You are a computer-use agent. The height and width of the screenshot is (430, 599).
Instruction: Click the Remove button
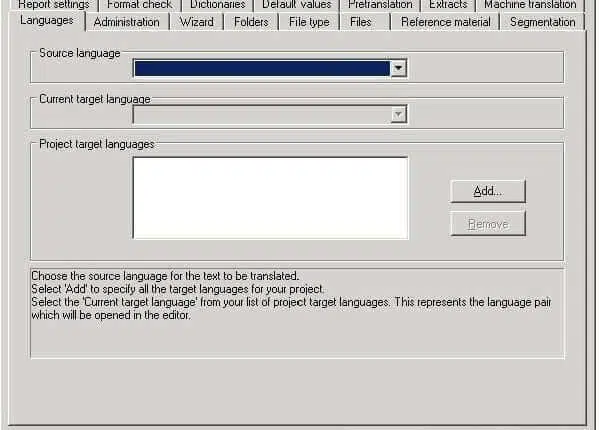point(488,224)
